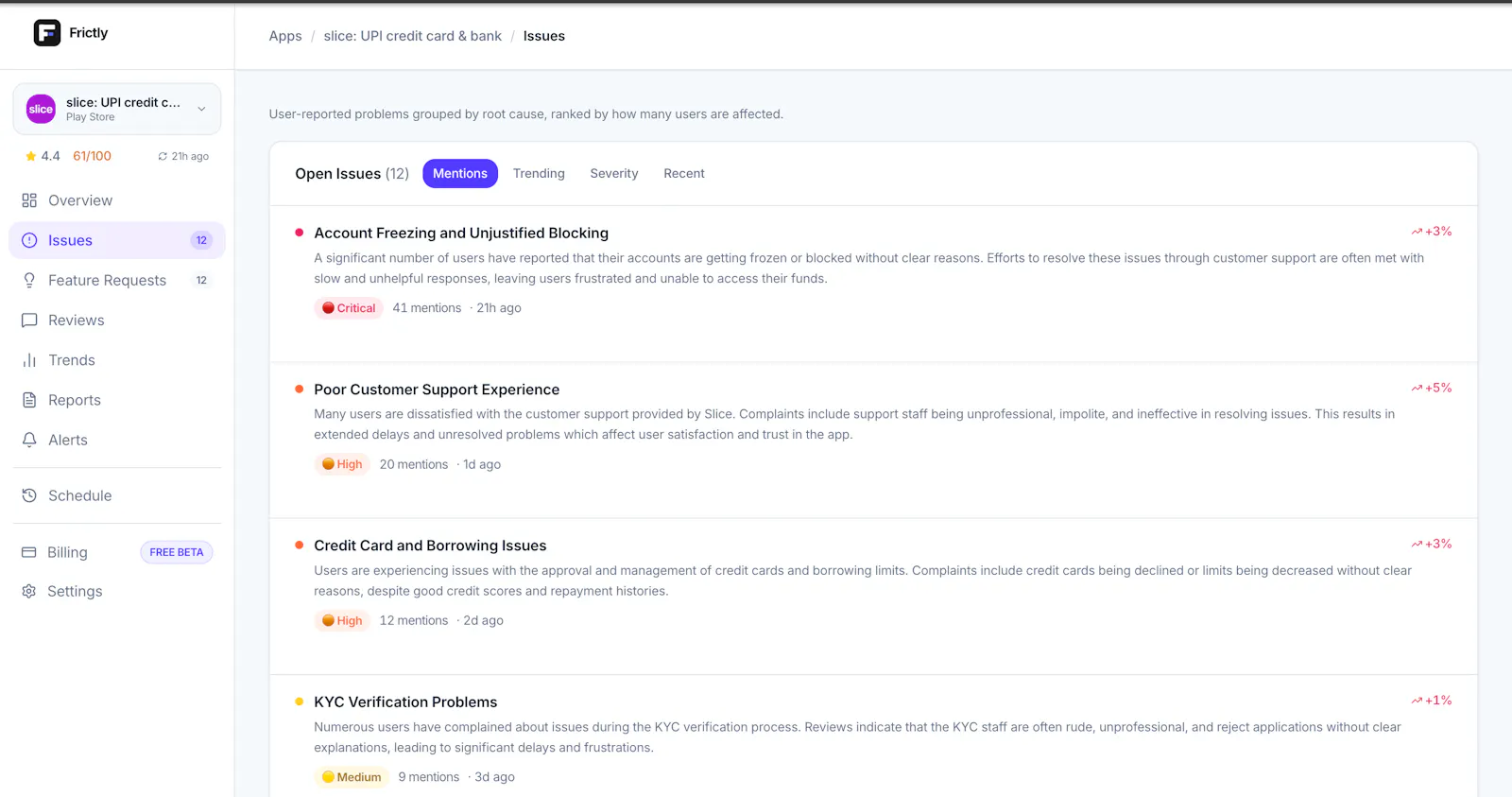The width and height of the screenshot is (1512, 797).
Task: Click the Trends bar chart icon
Action: click(x=29, y=360)
